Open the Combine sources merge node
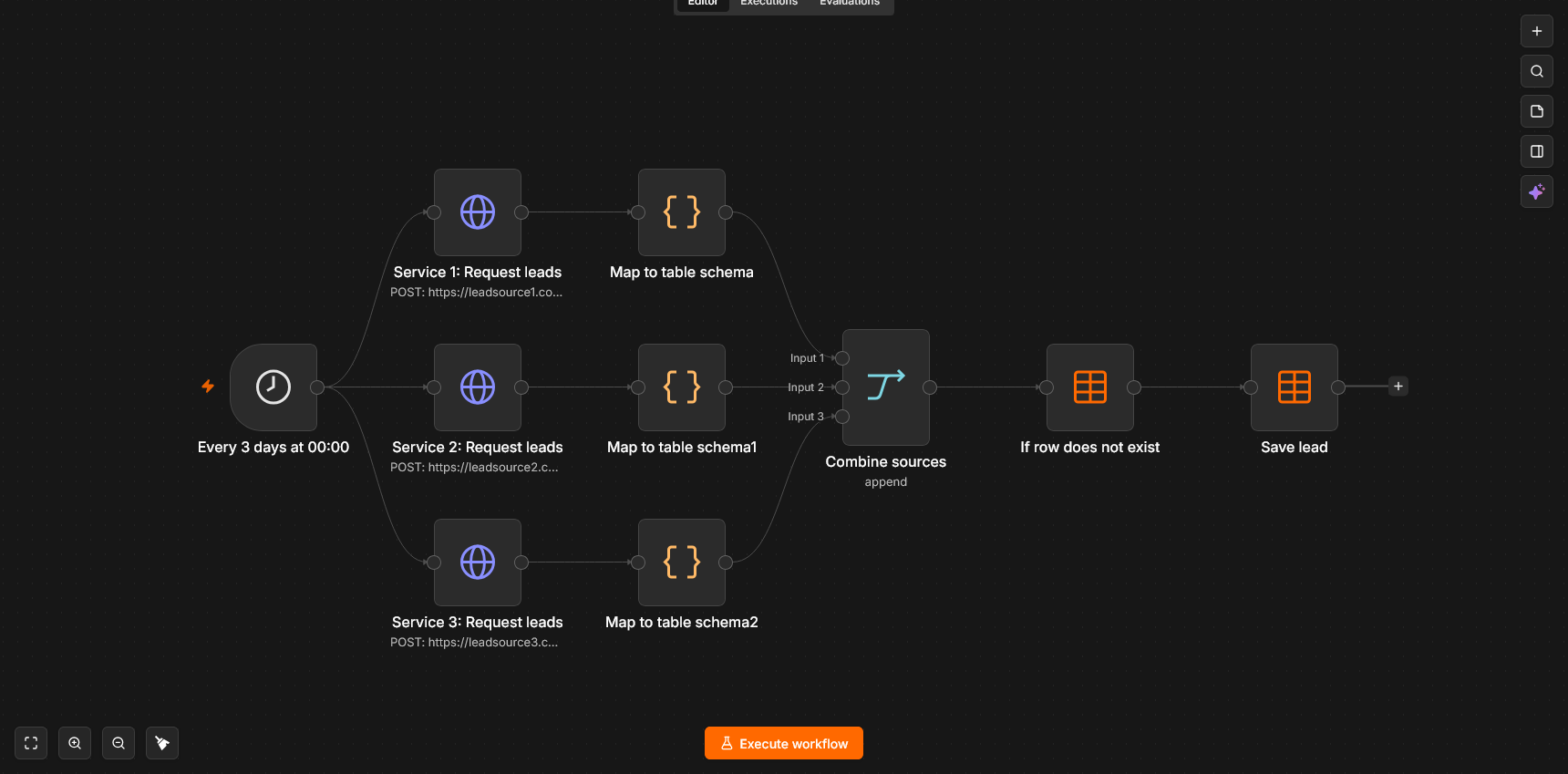The height and width of the screenshot is (774, 1568). click(886, 387)
